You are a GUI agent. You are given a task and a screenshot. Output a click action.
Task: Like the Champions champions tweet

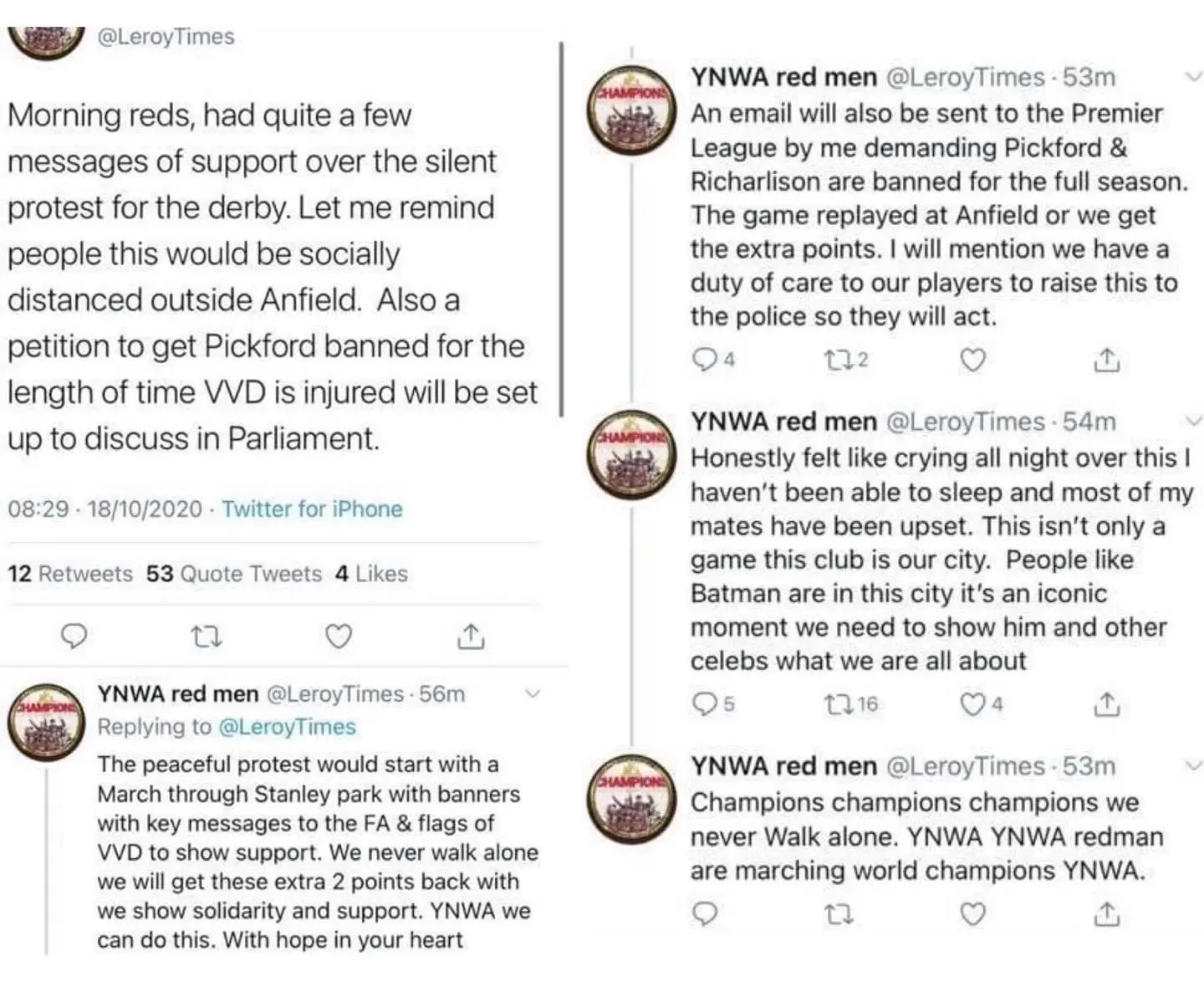coord(972,914)
